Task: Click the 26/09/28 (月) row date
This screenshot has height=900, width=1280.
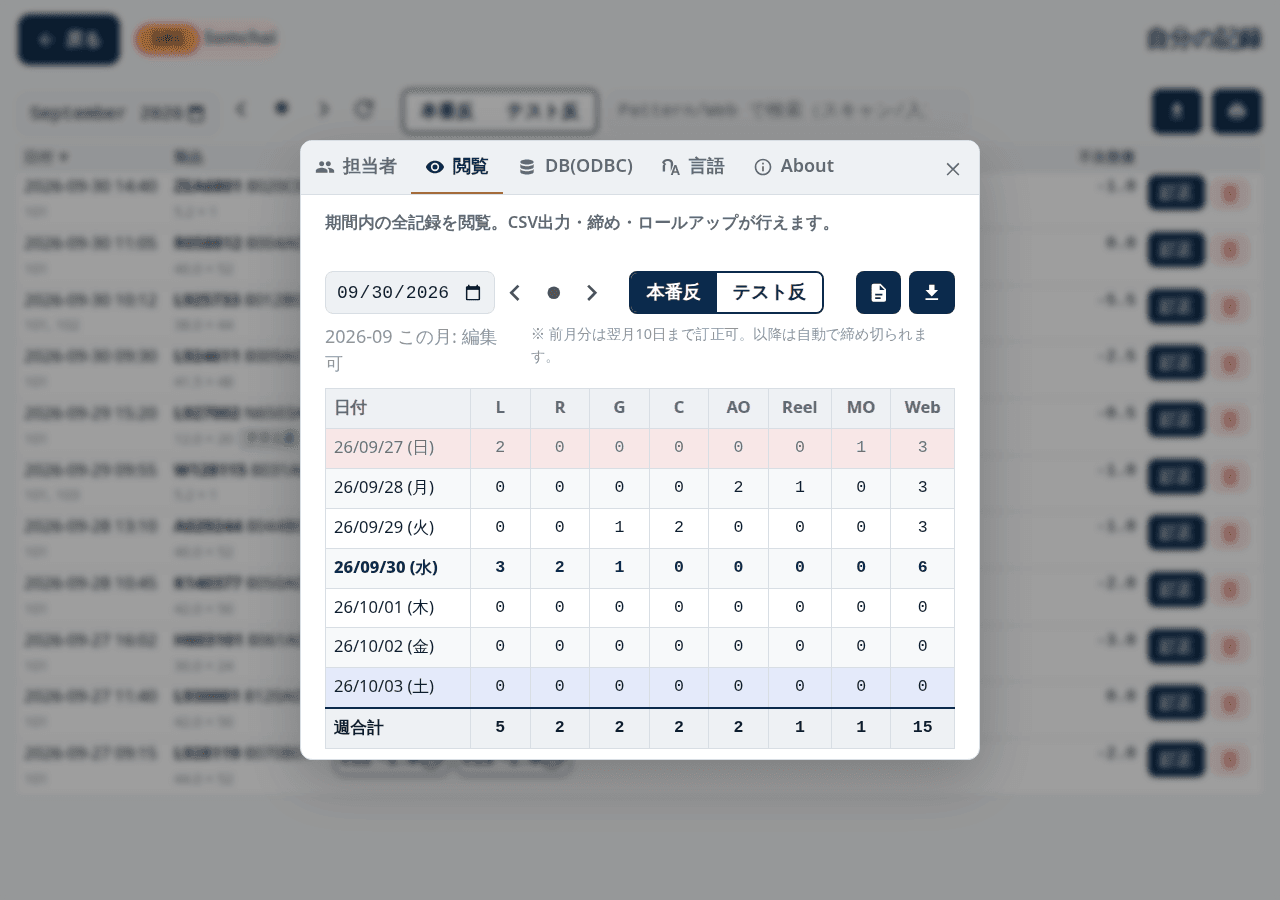Action: (x=384, y=488)
